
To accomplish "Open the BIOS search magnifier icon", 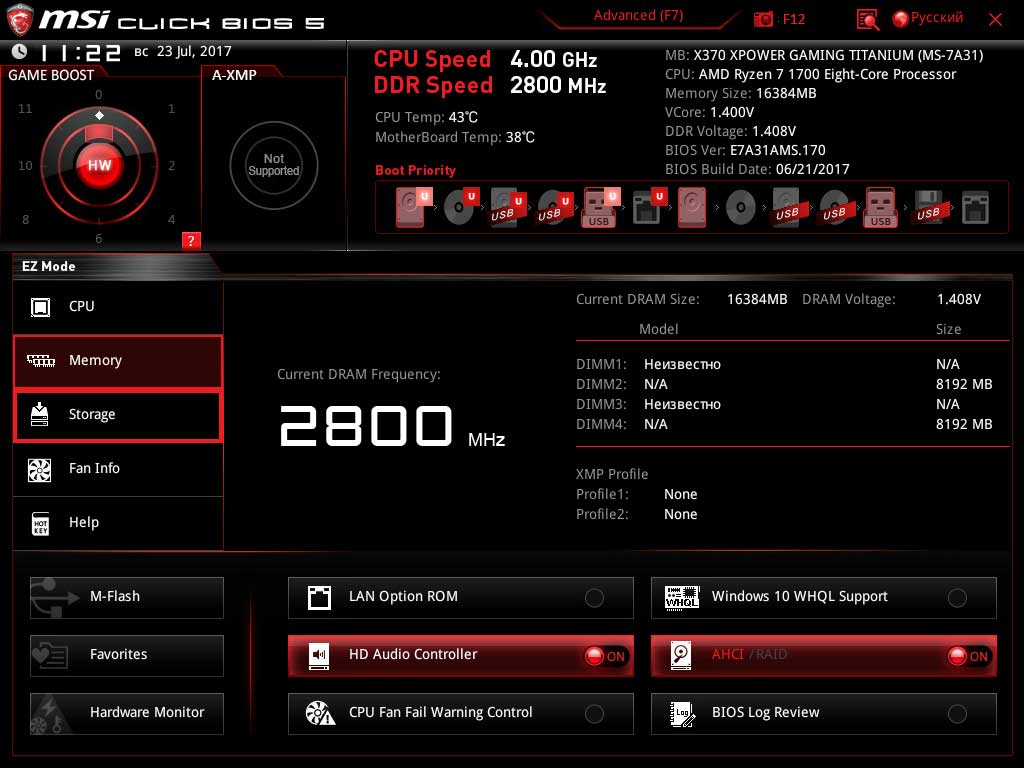I will pos(867,20).
